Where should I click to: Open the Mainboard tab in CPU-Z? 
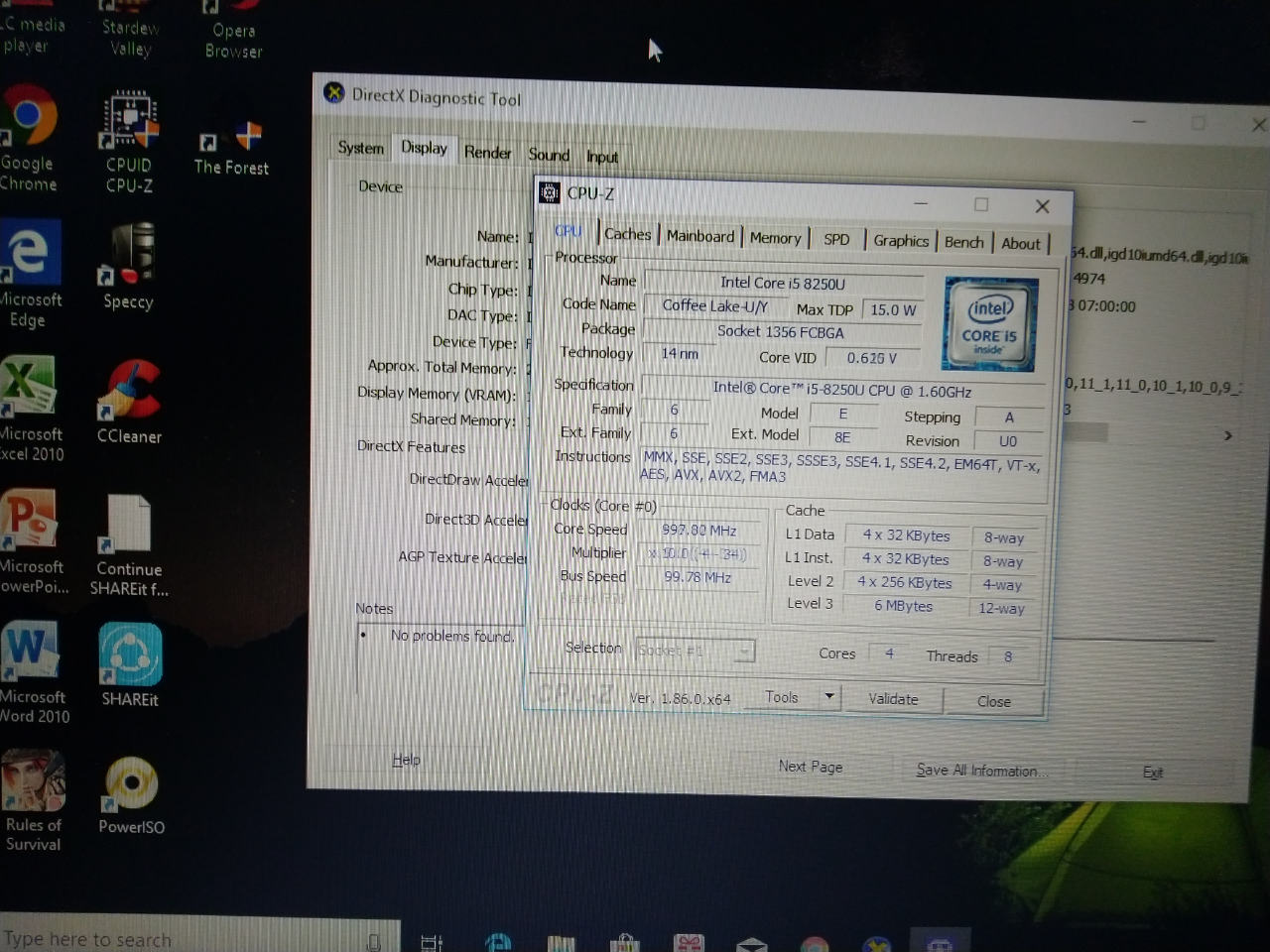700,236
